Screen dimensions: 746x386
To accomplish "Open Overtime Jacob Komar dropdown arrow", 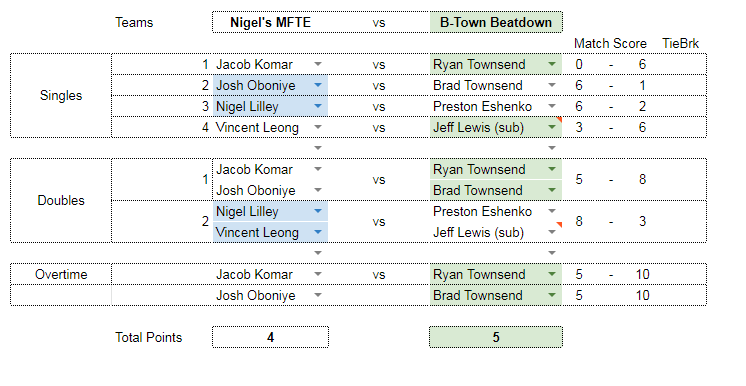I will 318,274.
